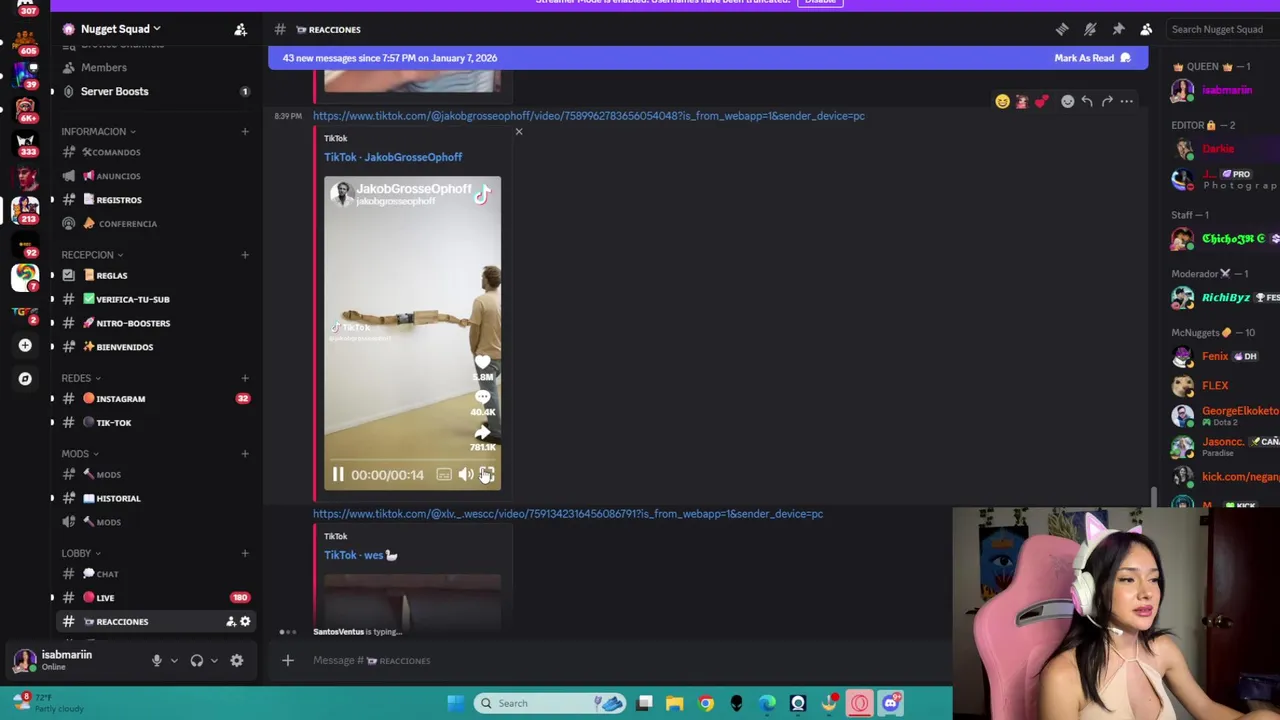Mute the video volume icon
Image resolution: width=1280 pixels, height=720 pixels.
pos(466,475)
